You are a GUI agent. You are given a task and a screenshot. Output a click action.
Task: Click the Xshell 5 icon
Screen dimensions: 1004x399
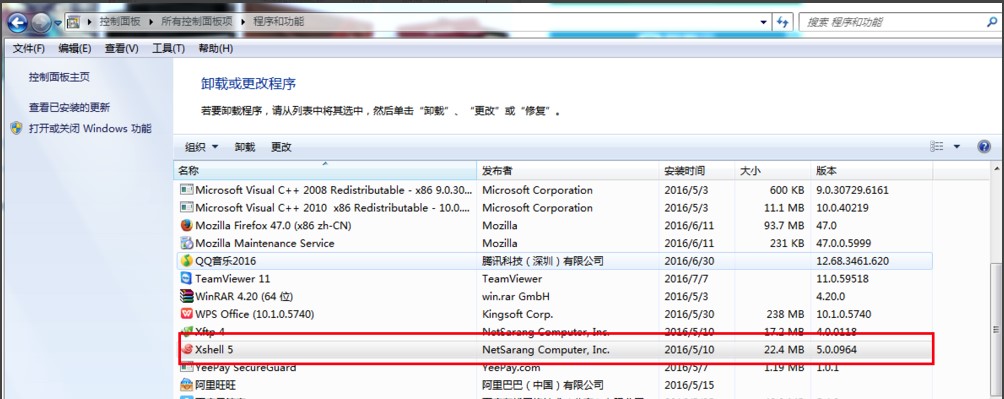point(187,350)
